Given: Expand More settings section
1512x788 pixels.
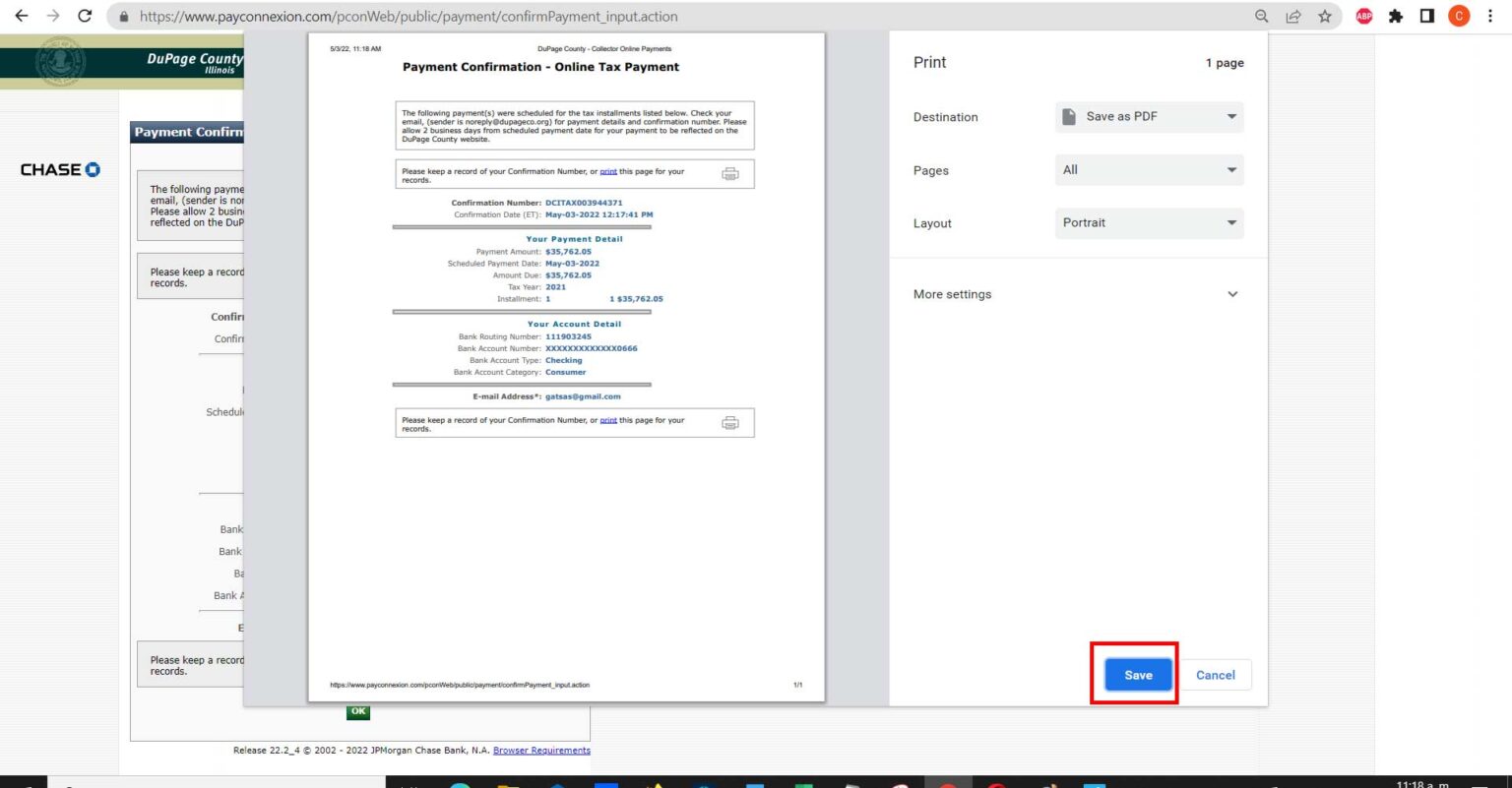Looking at the screenshot, I should pyautogui.click(x=1075, y=294).
